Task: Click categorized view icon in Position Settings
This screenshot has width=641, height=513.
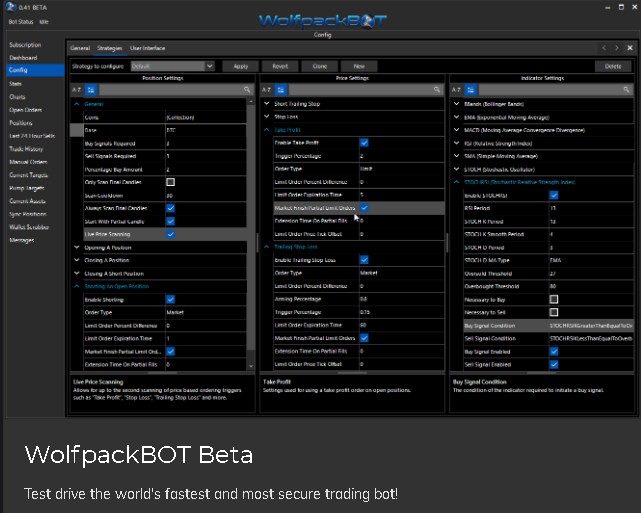Action: 91,90
